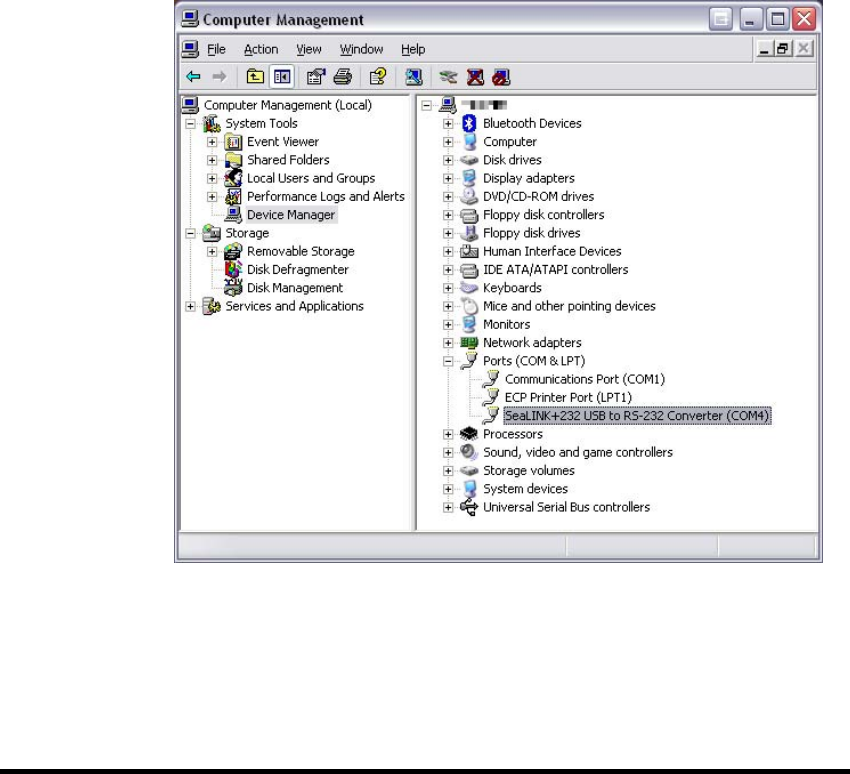
Task: Open the View menu
Action: point(308,49)
